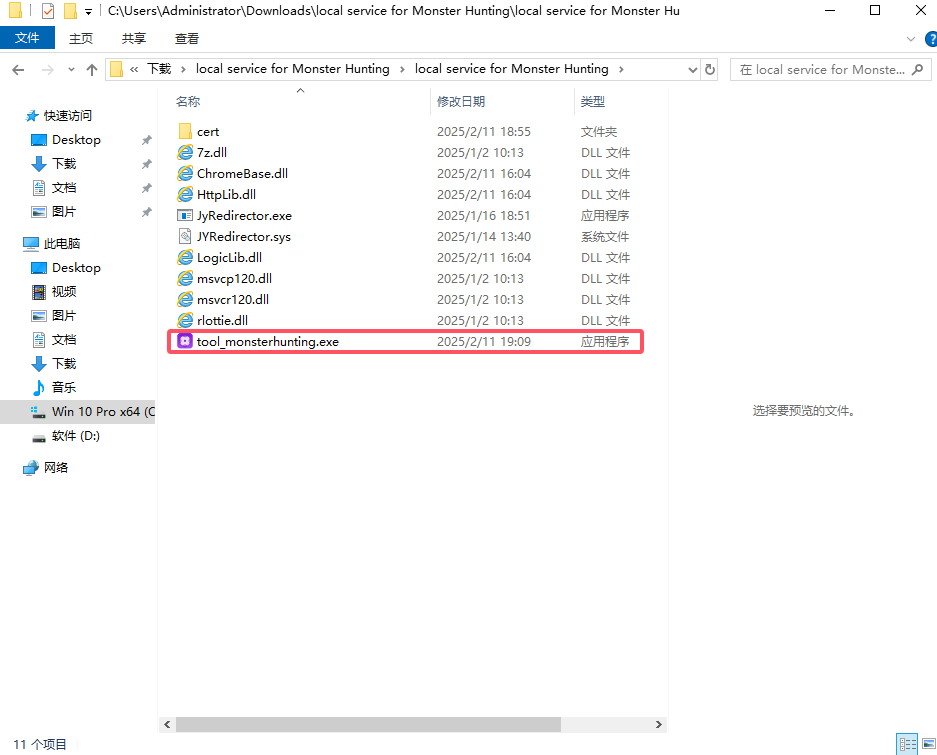This screenshot has width=937, height=755.
Task: Open the 共享 ribbon tab
Action: tap(134, 38)
